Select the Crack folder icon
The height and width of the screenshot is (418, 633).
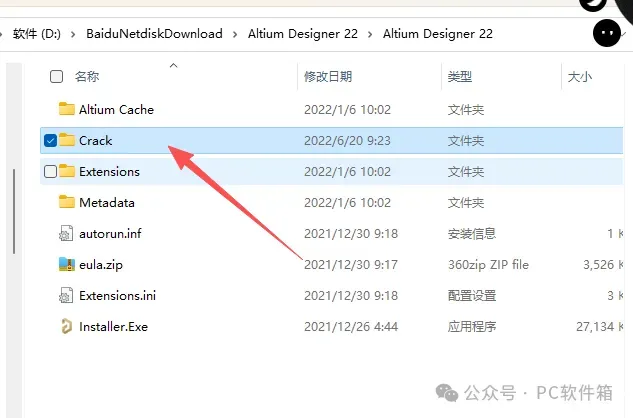click(x=66, y=140)
